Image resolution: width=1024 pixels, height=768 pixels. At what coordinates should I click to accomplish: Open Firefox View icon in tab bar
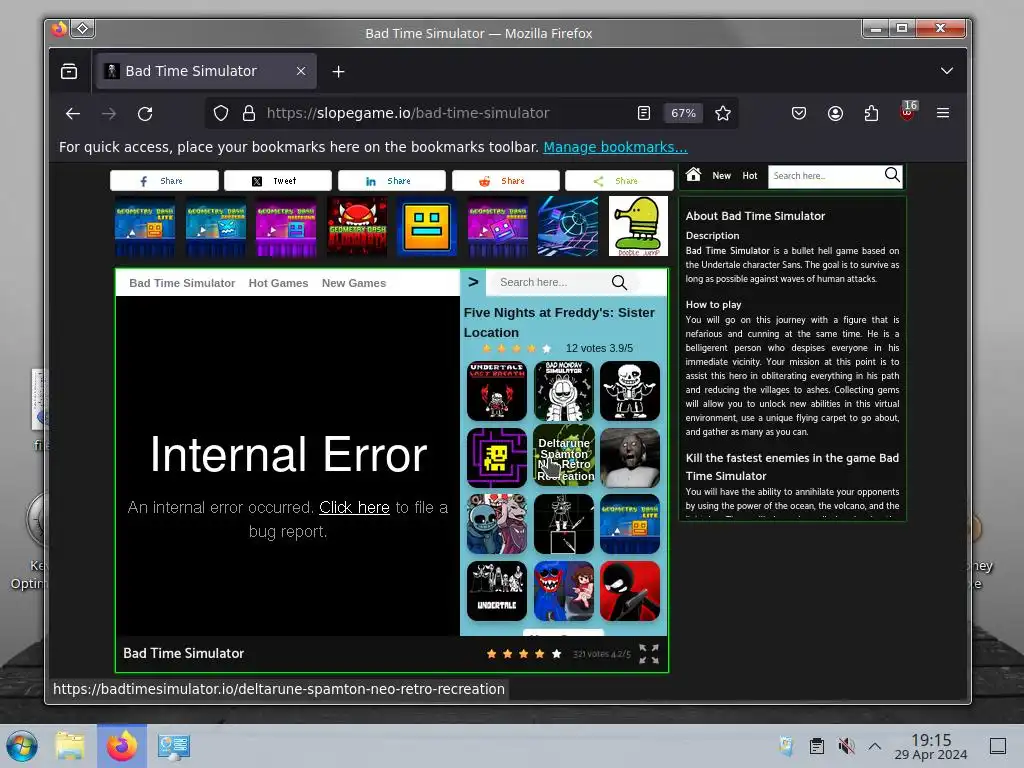(69, 71)
